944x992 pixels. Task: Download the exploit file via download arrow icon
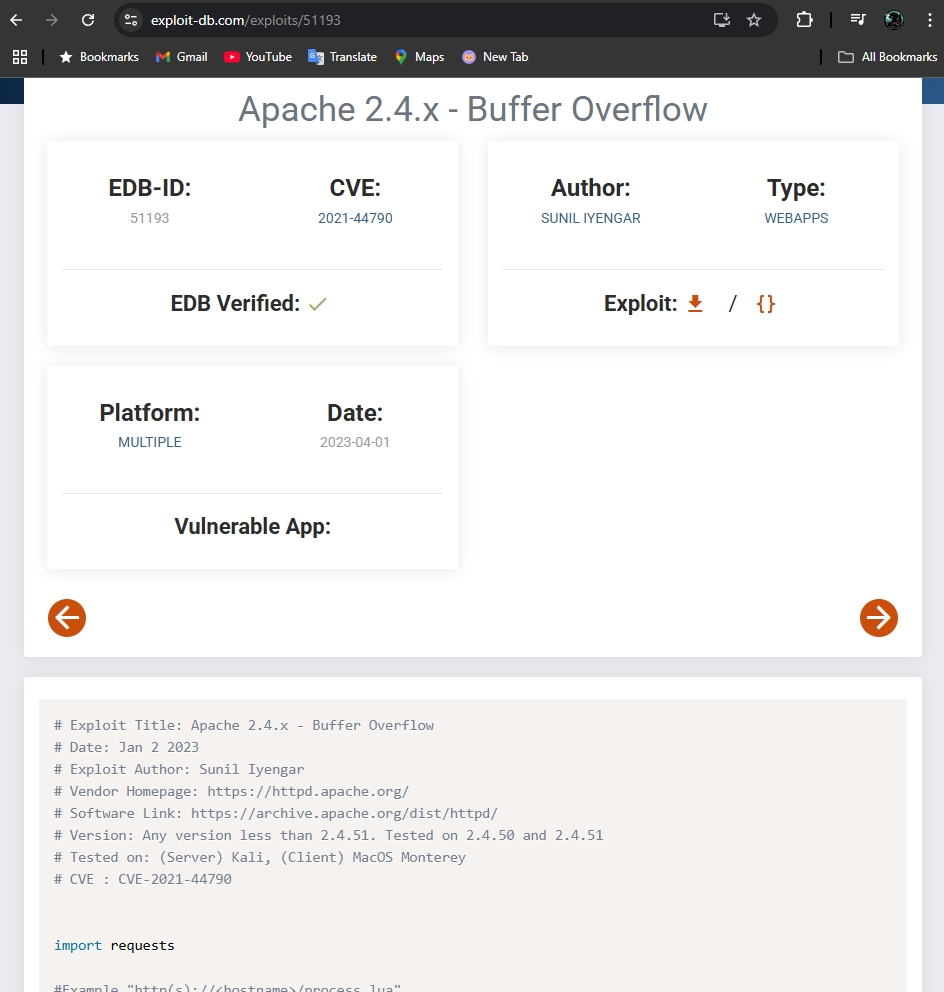[695, 303]
